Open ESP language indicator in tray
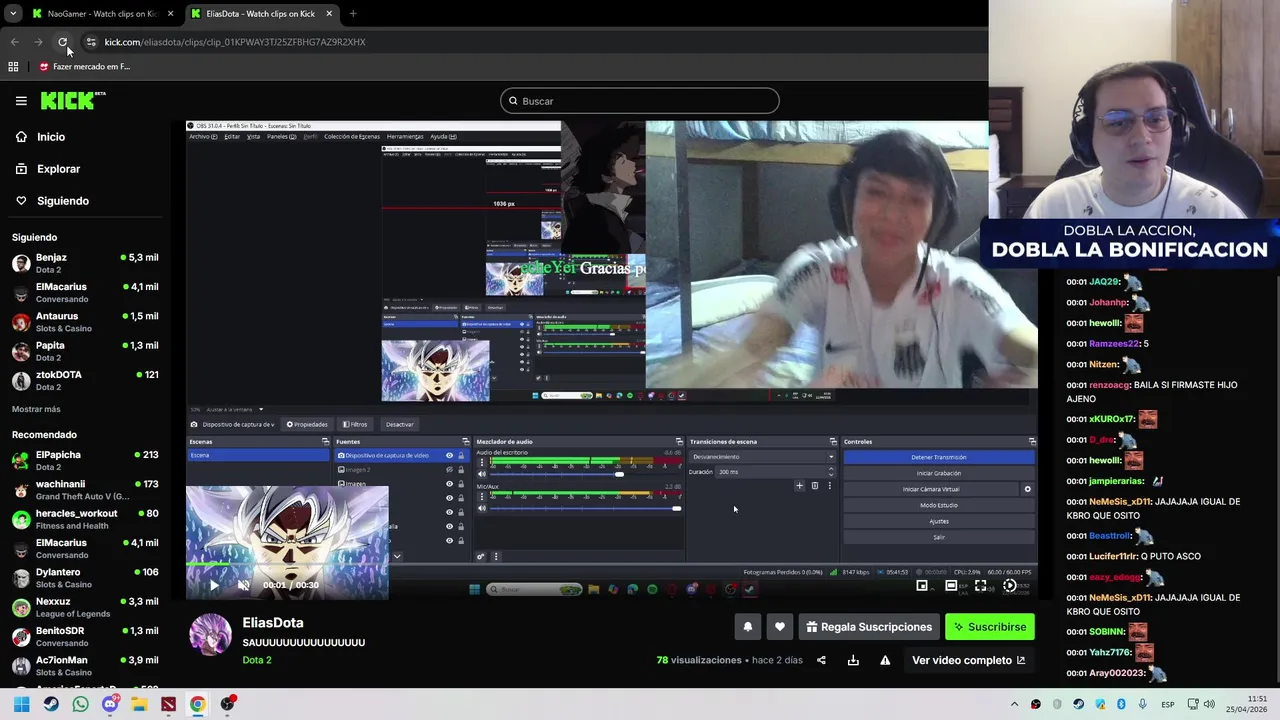1280x720 pixels. point(1168,704)
